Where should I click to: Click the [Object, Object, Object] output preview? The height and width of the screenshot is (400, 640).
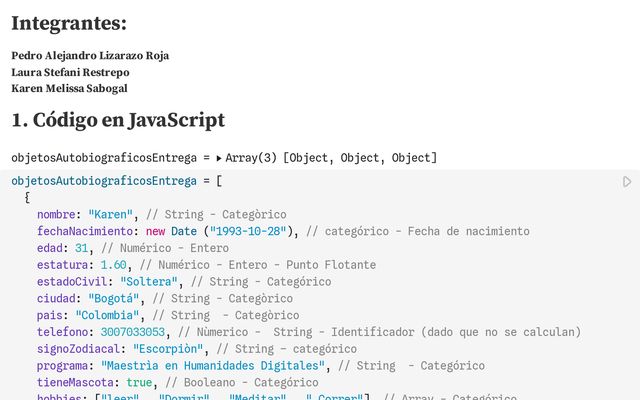click(x=360, y=158)
